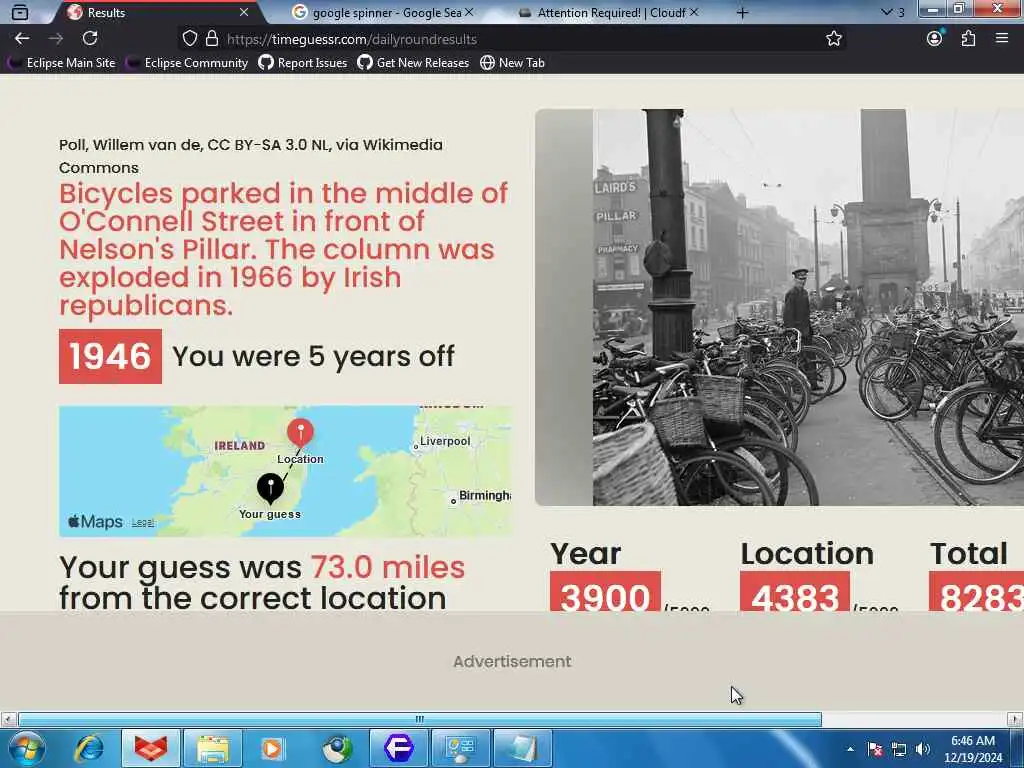1024x768 pixels.
Task: Open the Get New Releases bookmark
Action: [413, 63]
